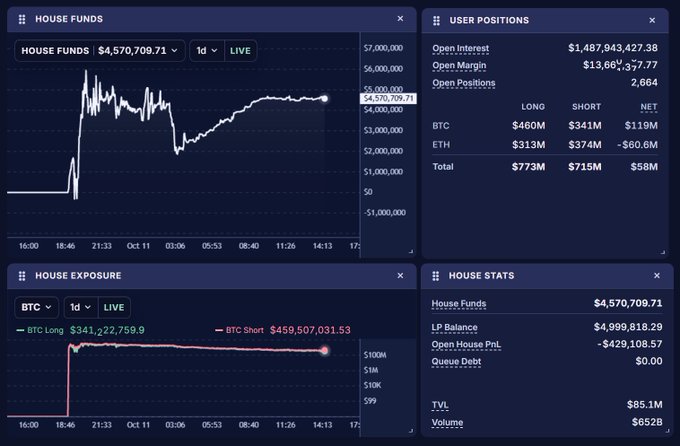This screenshot has height=446, width=680.
Task: Open the BTC asset dropdown in House Exposure
Action: [x=36, y=307]
